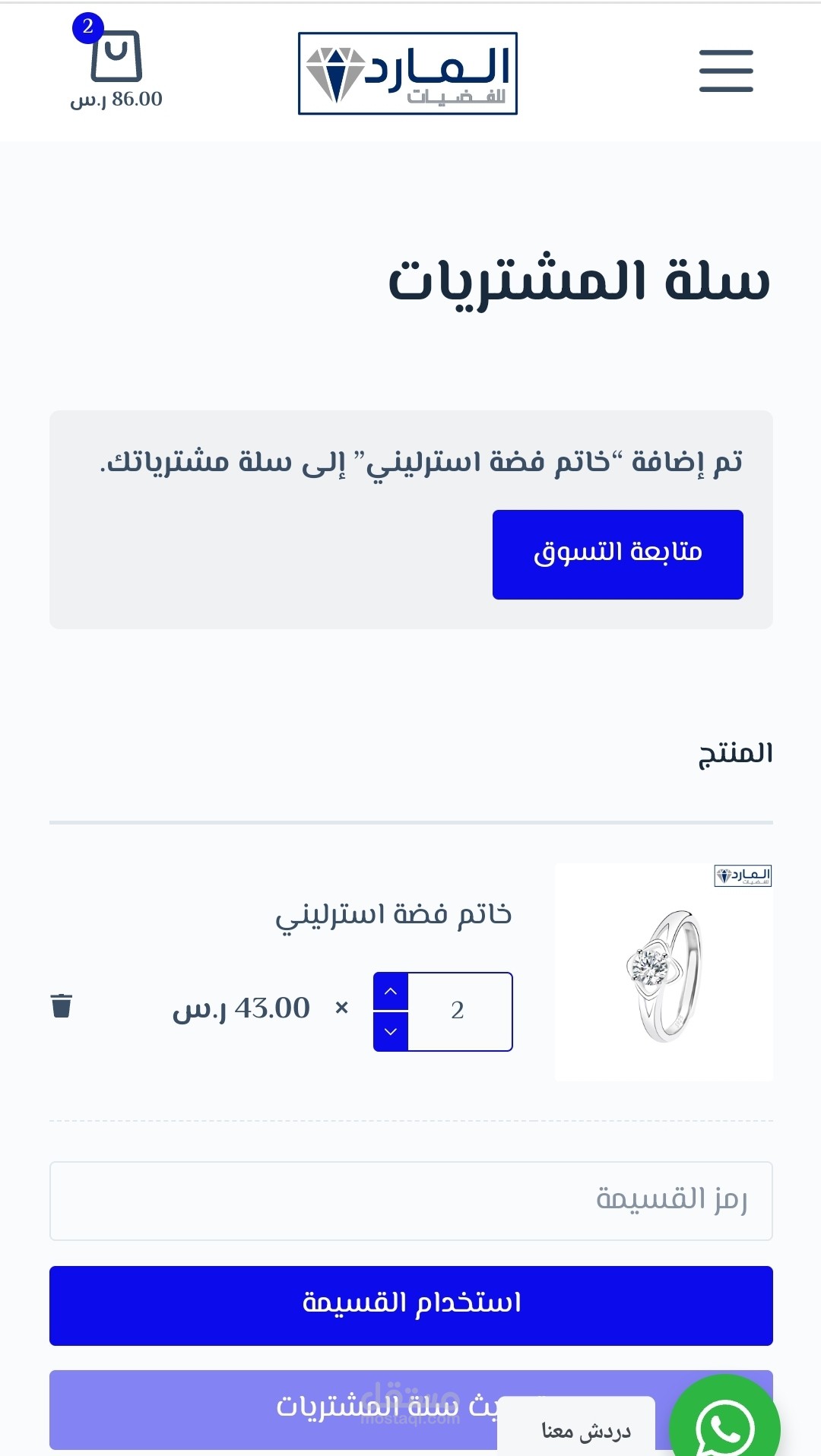Click the added-to-cart notification message
Viewport: 821px width, 1456px height.
(423, 461)
